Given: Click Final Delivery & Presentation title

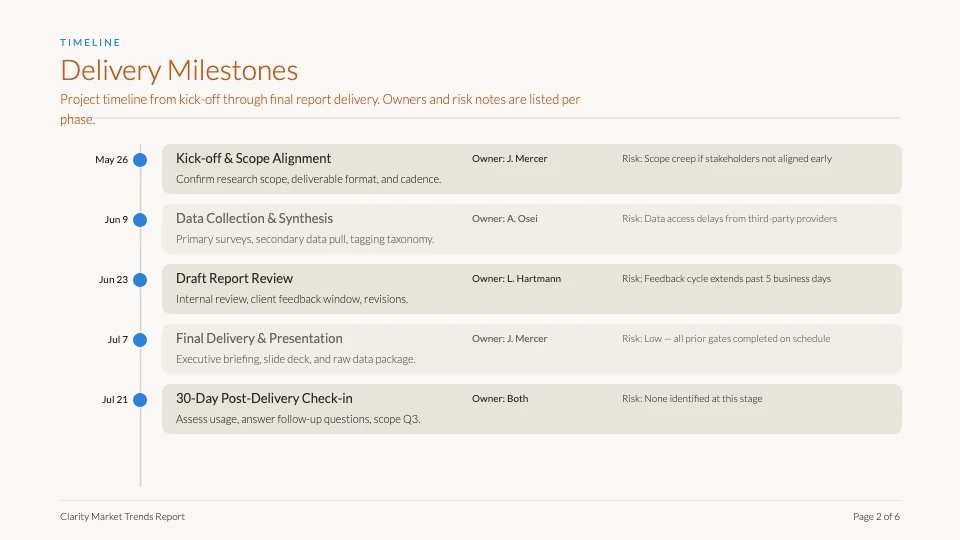Looking at the screenshot, I should (x=259, y=339).
